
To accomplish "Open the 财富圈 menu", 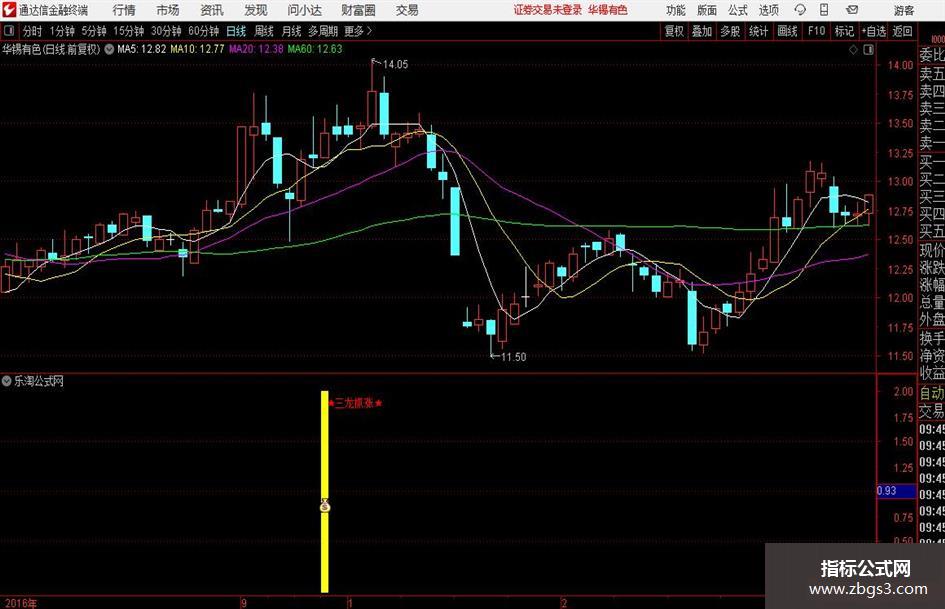I will point(358,10).
